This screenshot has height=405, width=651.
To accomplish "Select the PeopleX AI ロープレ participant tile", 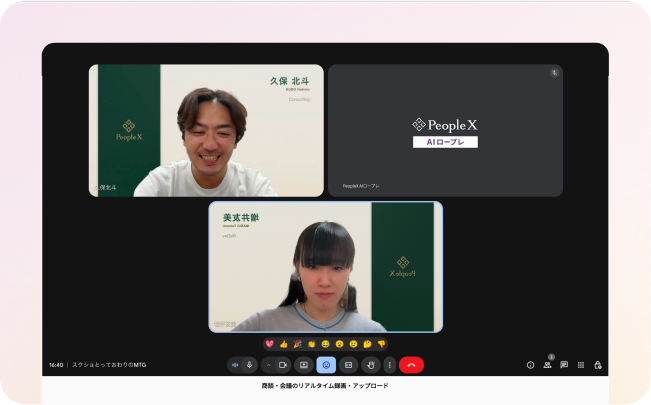I will pyautogui.click(x=445, y=130).
